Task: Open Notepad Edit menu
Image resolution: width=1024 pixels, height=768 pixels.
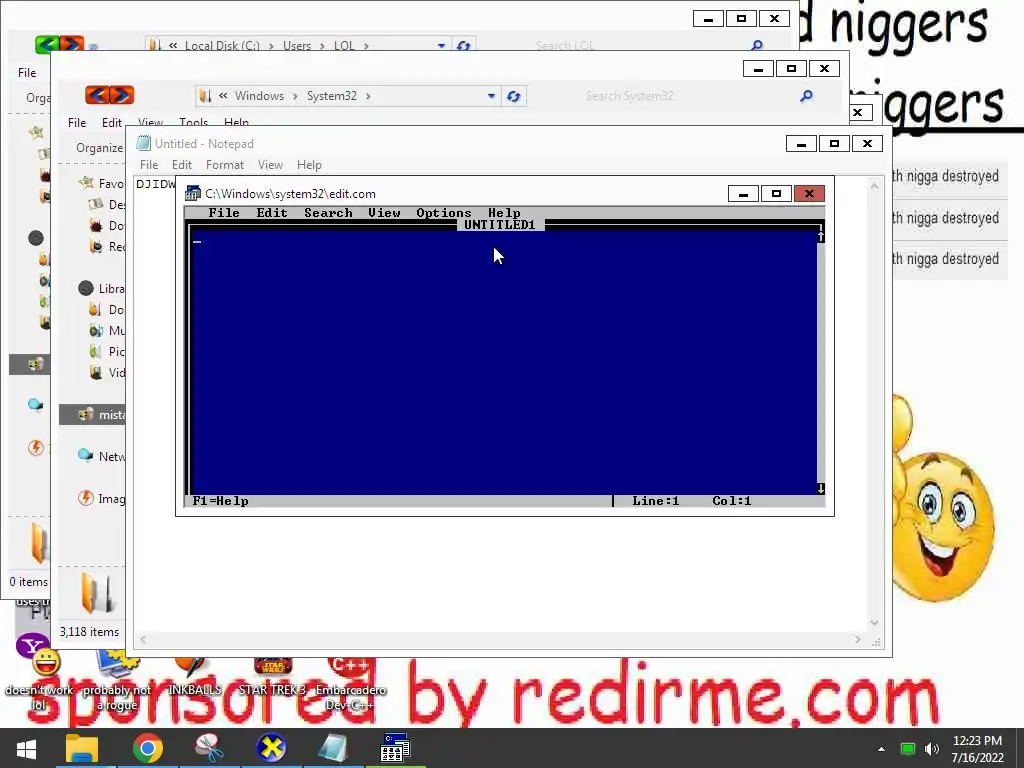Action: click(x=182, y=165)
